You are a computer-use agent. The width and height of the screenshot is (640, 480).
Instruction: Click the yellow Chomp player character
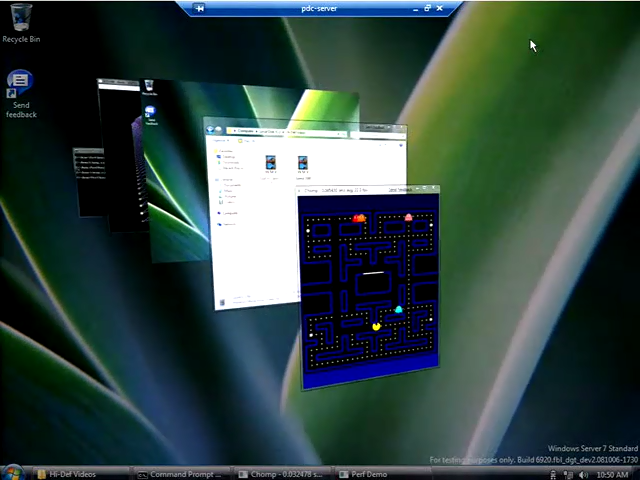376,326
